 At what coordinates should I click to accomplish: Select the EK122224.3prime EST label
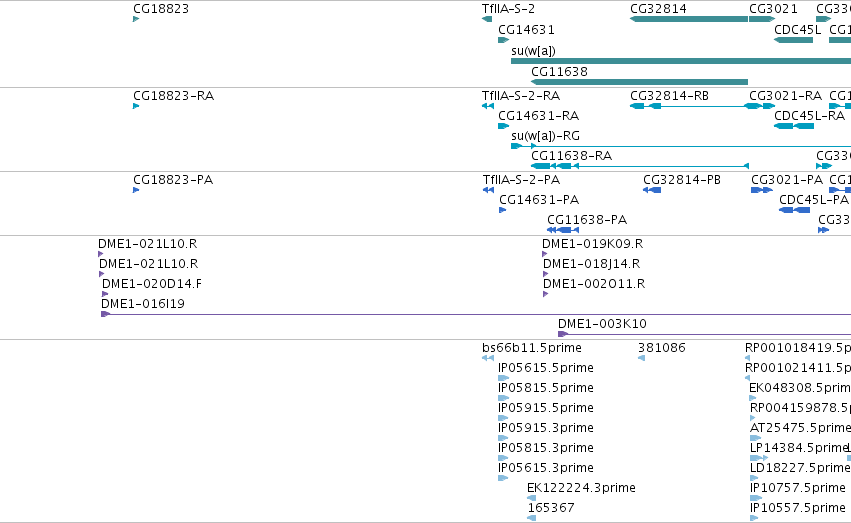click(581, 489)
